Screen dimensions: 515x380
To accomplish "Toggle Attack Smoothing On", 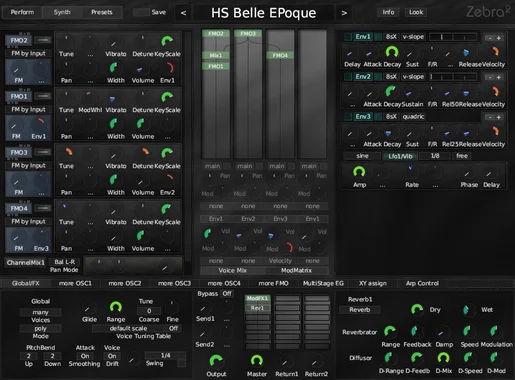I will tap(85, 356).
